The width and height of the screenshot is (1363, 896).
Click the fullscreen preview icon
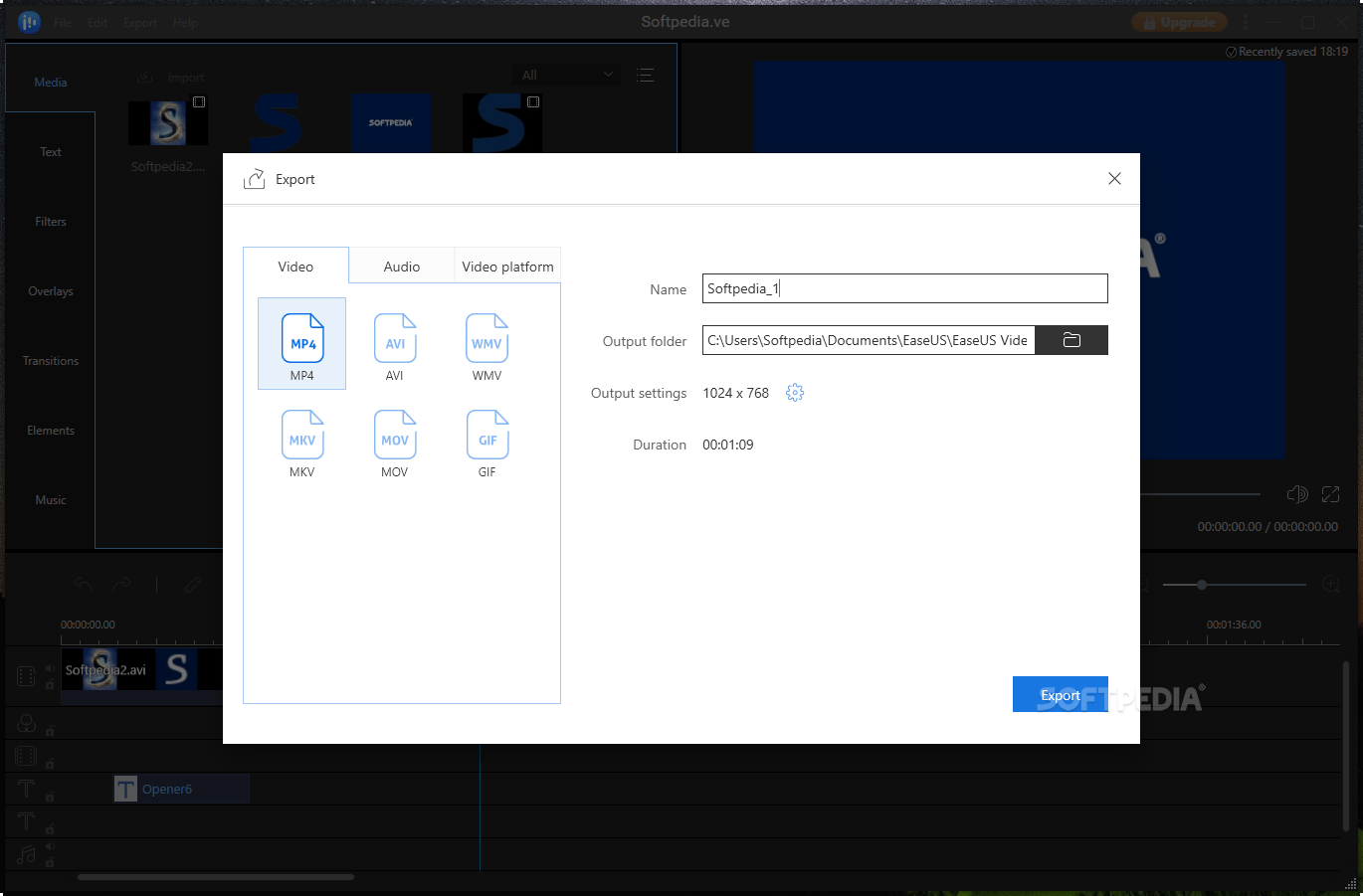1330,493
